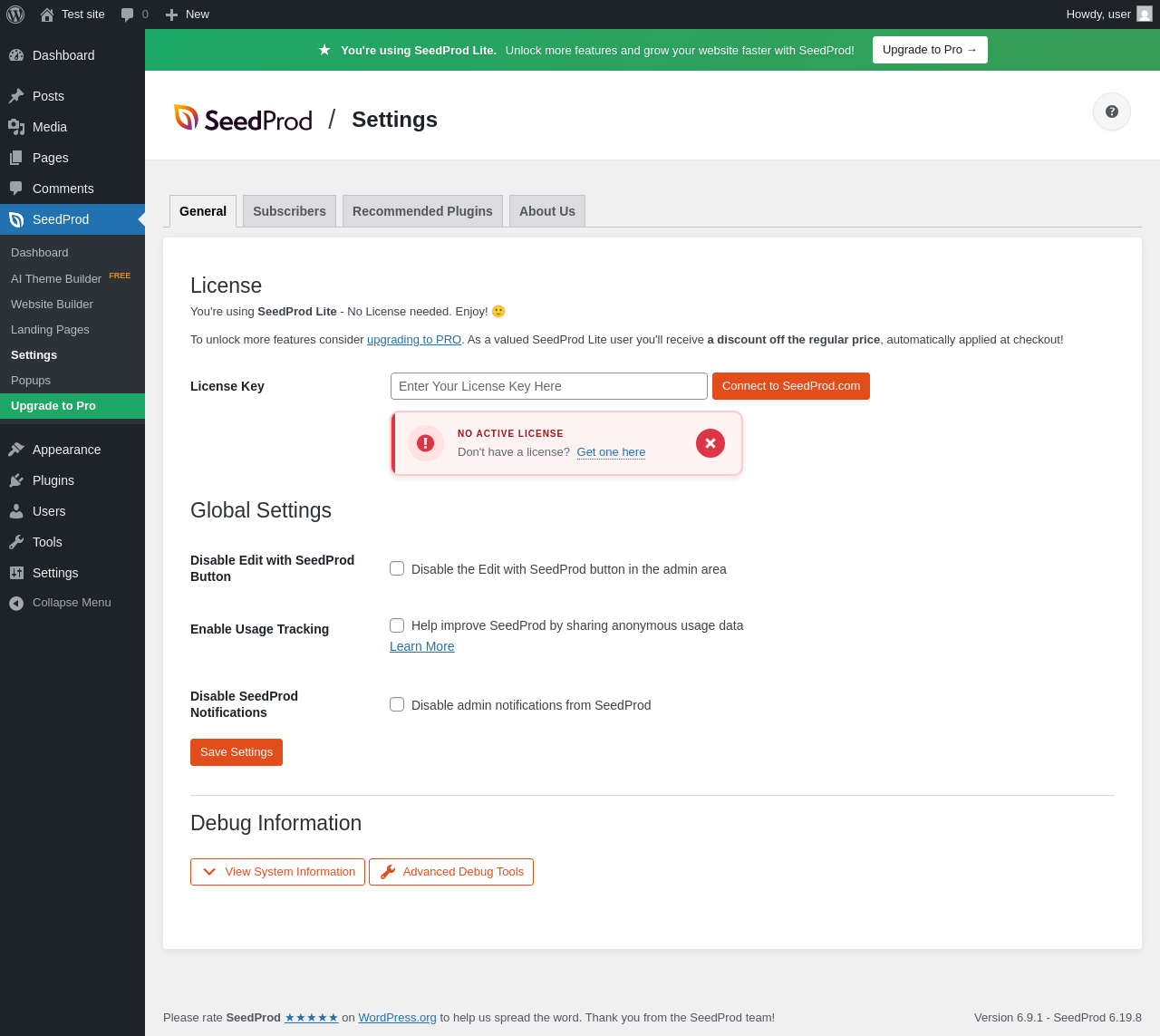This screenshot has width=1160, height=1036.
Task: Dismiss the No Active License alert
Action: [710, 443]
